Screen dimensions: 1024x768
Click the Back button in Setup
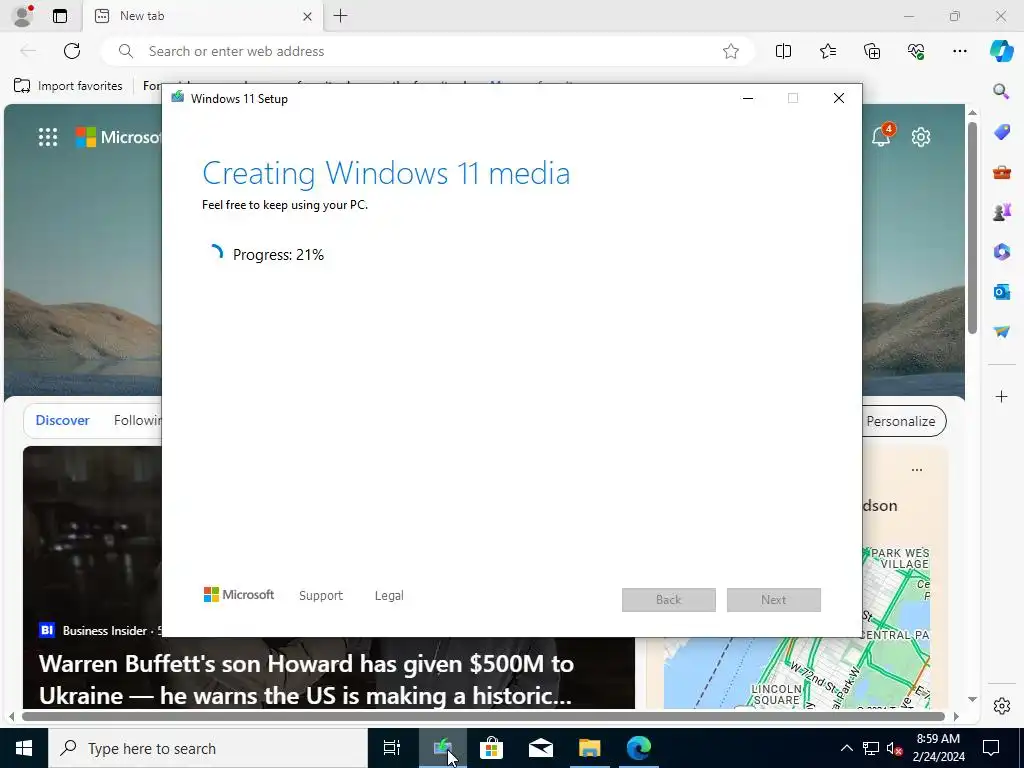tap(669, 600)
